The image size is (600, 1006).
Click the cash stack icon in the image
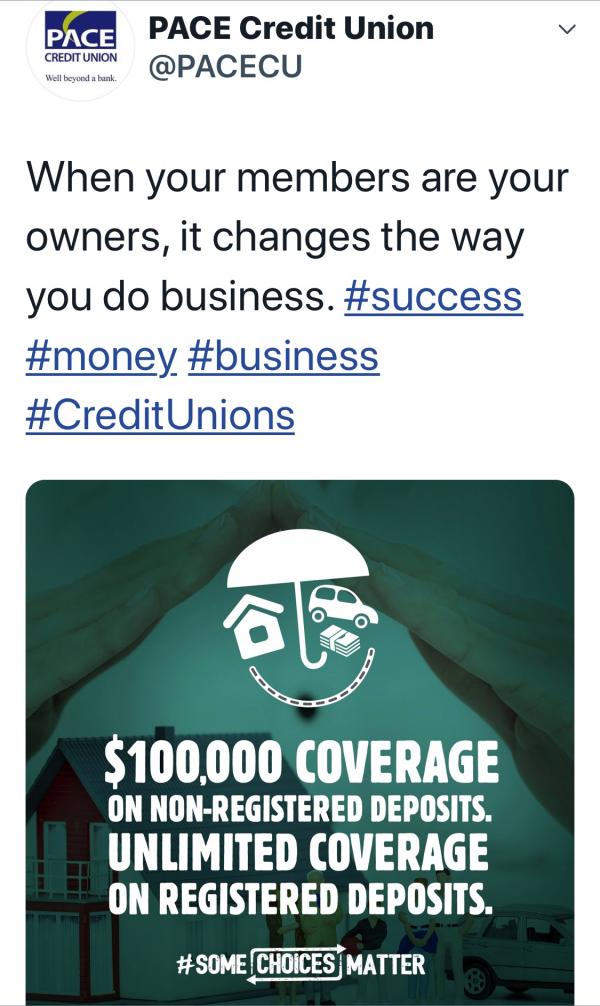pos(344,641)
